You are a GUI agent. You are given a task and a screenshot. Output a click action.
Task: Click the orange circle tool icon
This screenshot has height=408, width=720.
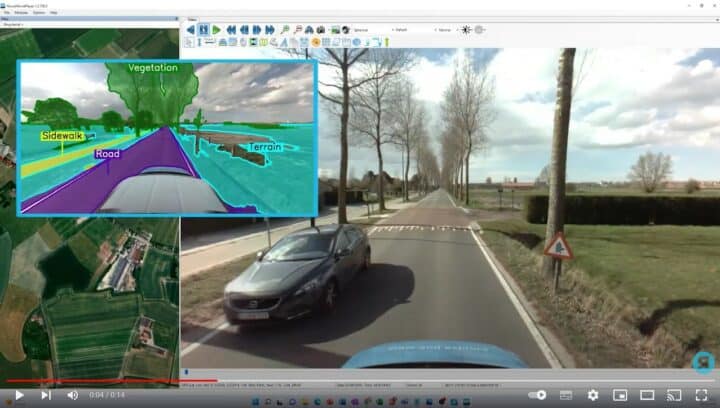click(x=316, y=42)
